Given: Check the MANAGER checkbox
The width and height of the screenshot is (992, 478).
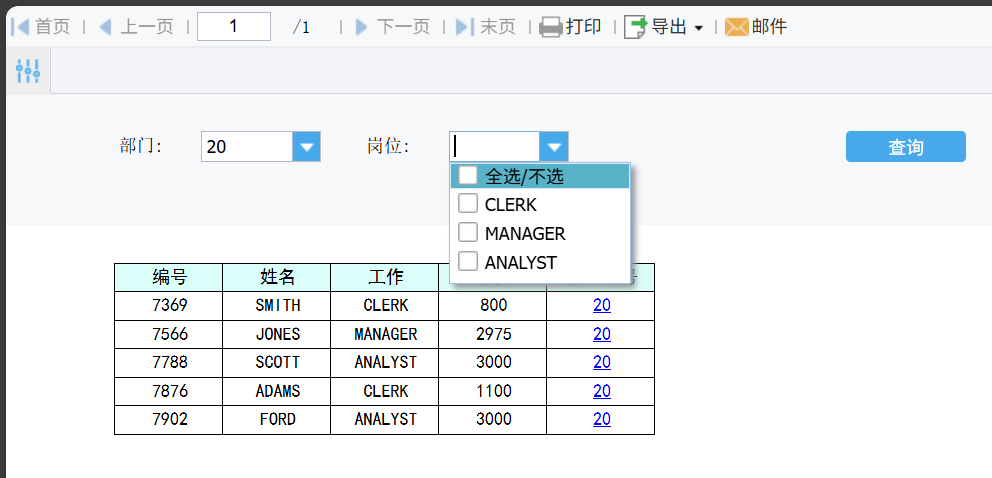Looking at the screenshot, I should tap(468, 233).
